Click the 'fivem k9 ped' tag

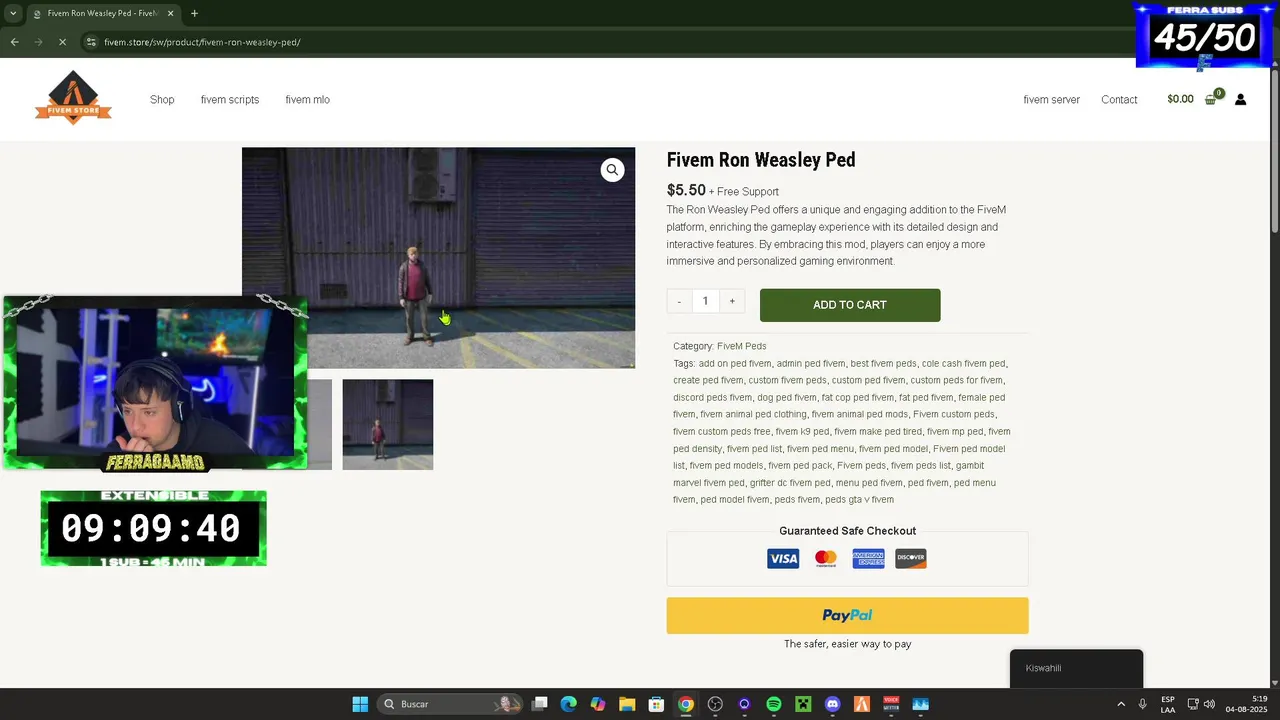click(802, 432)
